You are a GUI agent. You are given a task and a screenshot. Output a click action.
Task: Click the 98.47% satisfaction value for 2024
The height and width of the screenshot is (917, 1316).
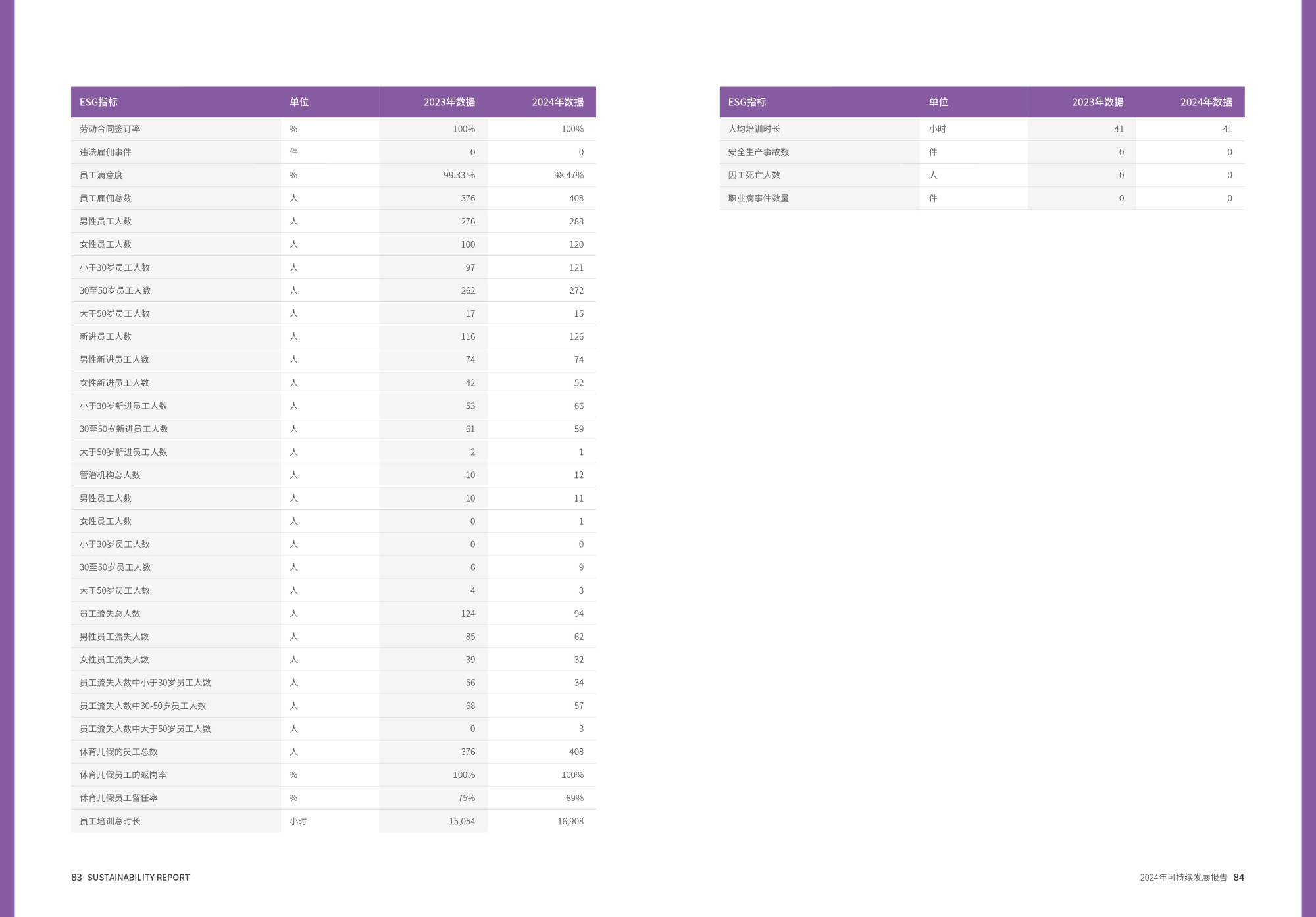click(569, 175)
